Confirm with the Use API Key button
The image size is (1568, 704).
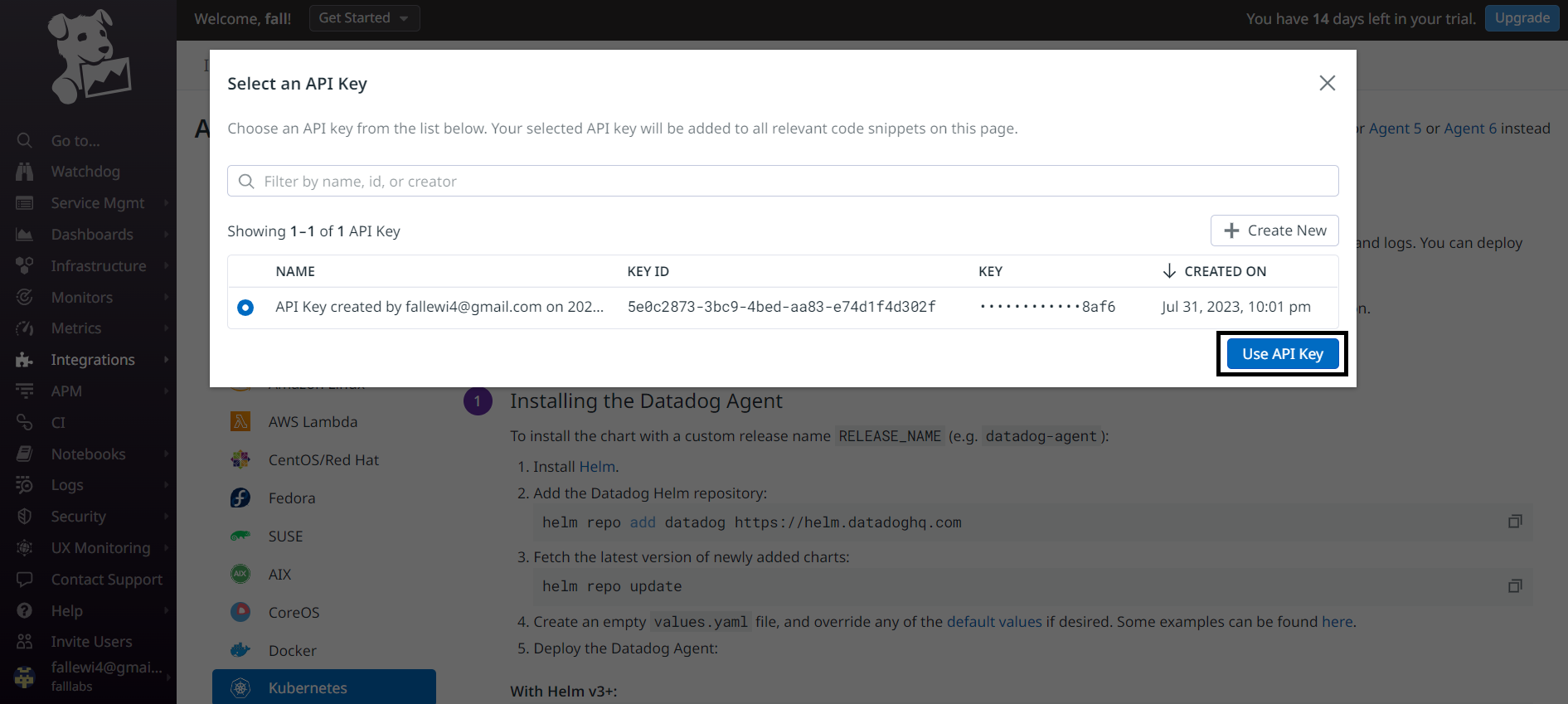1282,354
